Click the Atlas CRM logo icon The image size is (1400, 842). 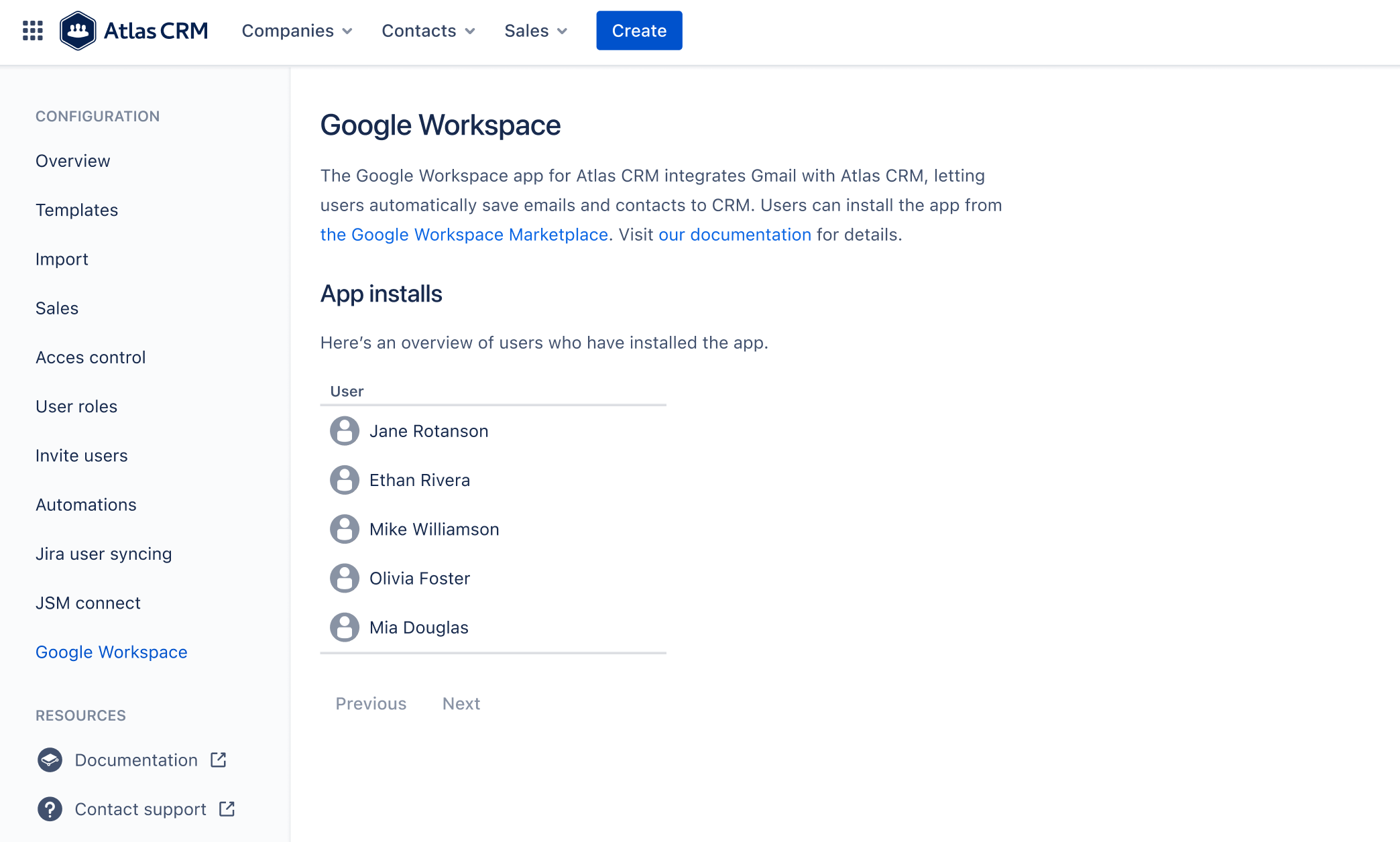click(78, 31)
